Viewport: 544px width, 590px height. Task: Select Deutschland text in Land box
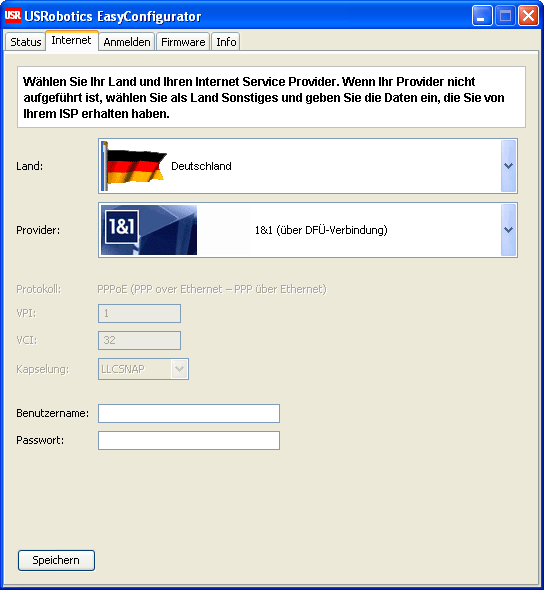click(x=201, y=166)
